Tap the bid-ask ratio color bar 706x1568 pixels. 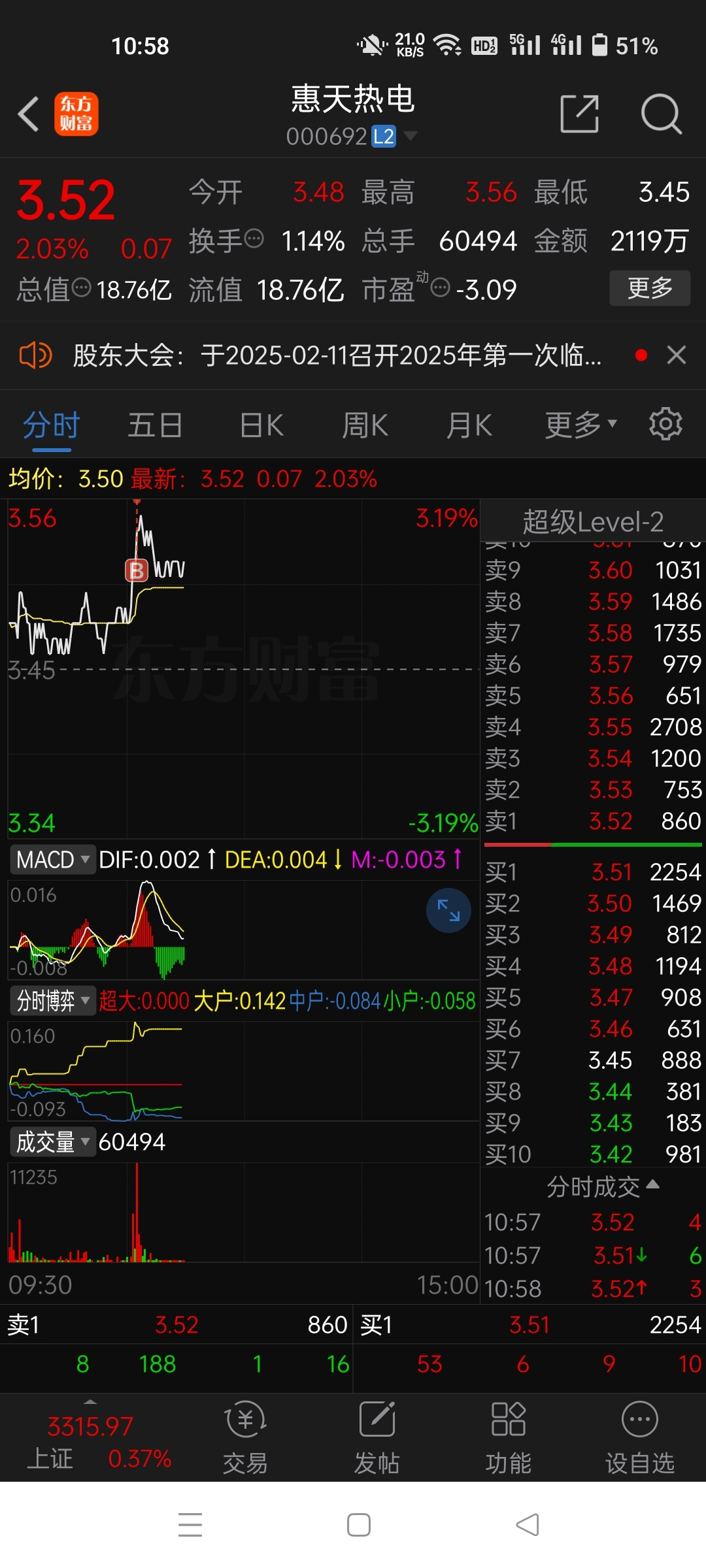pos(593,844)
